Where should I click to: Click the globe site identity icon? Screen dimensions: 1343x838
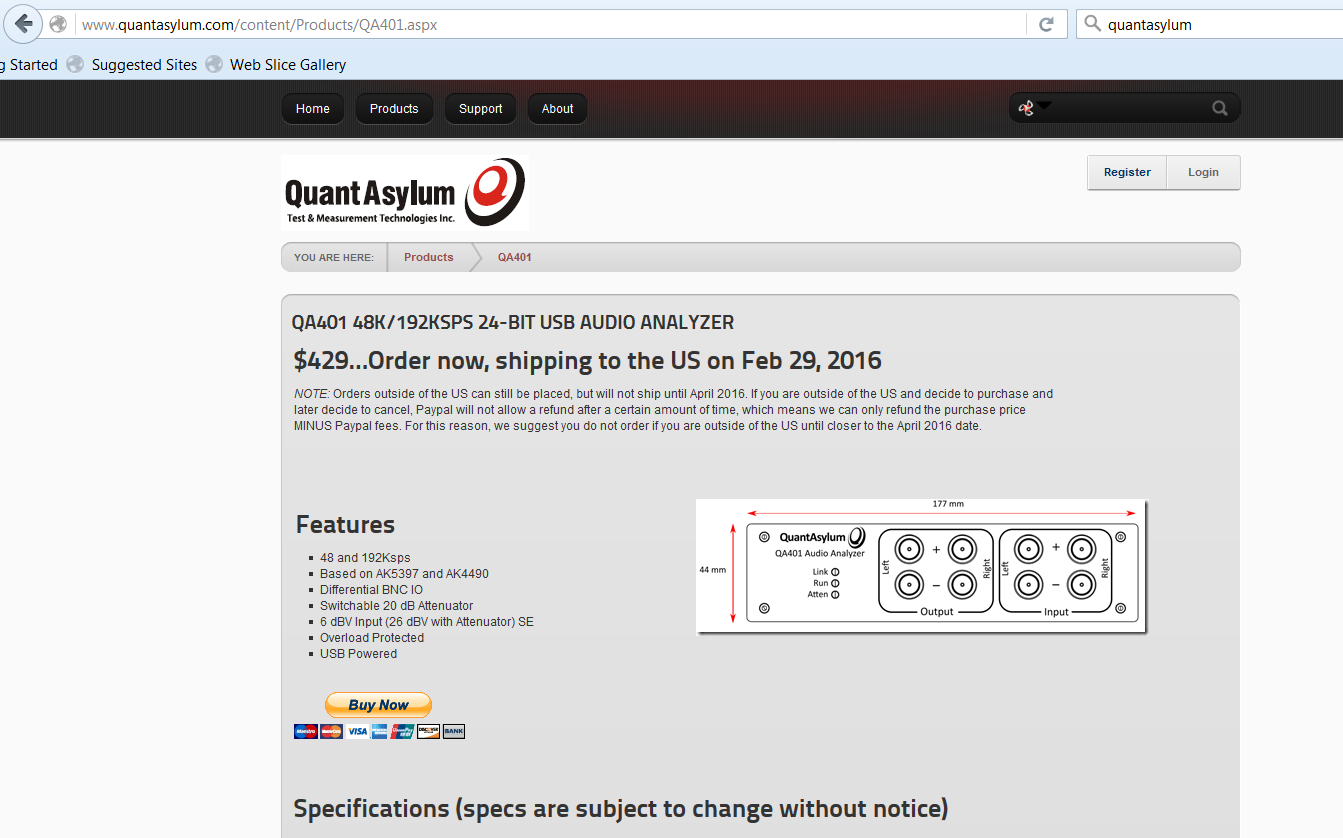pyautogui.click(x=58, y=24)
